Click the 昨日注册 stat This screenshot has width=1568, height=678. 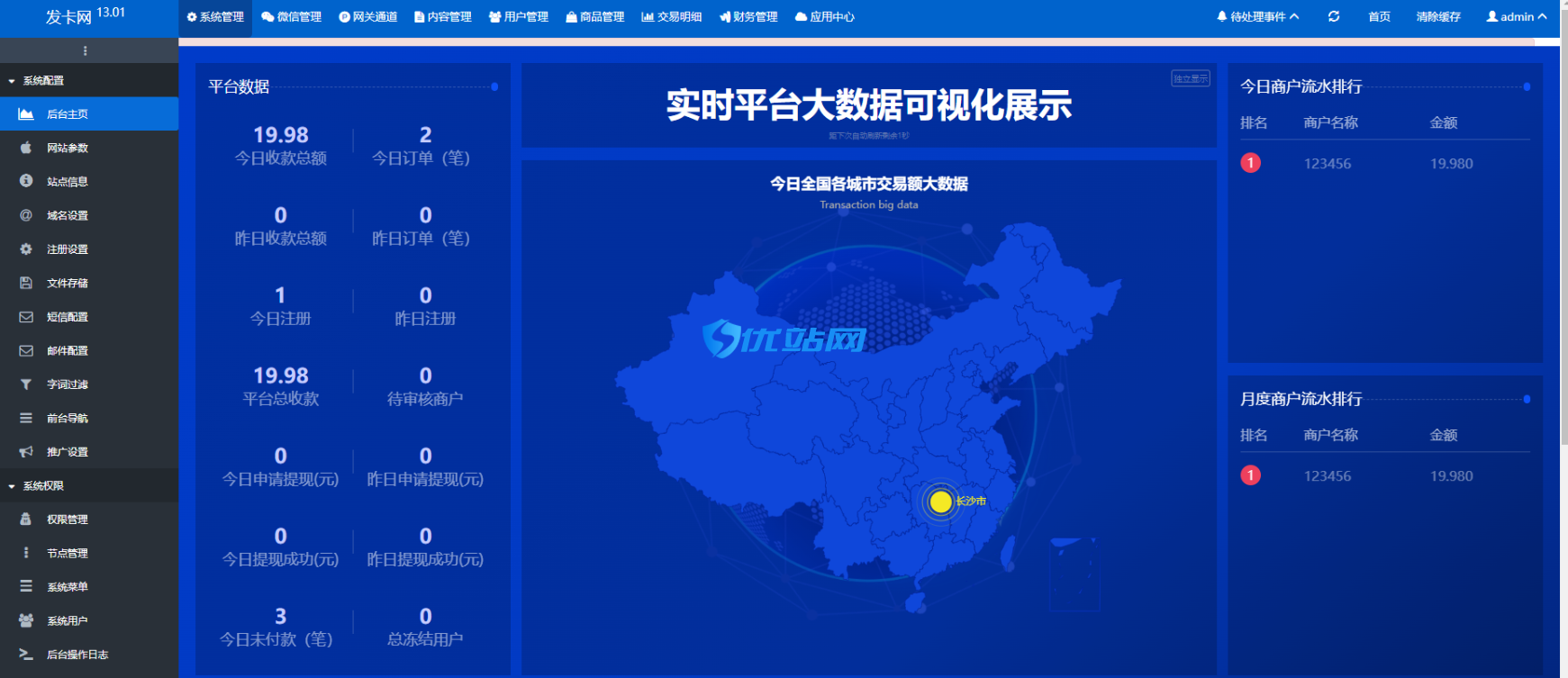point(425,306)
